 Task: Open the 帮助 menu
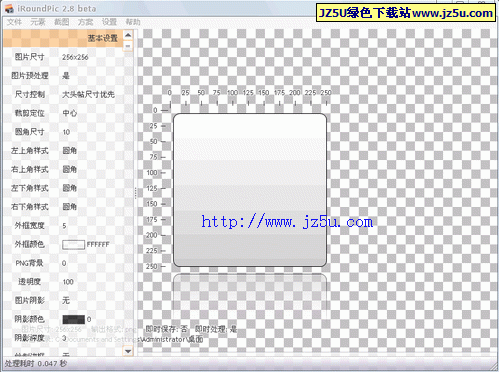[x=133, y=22]
